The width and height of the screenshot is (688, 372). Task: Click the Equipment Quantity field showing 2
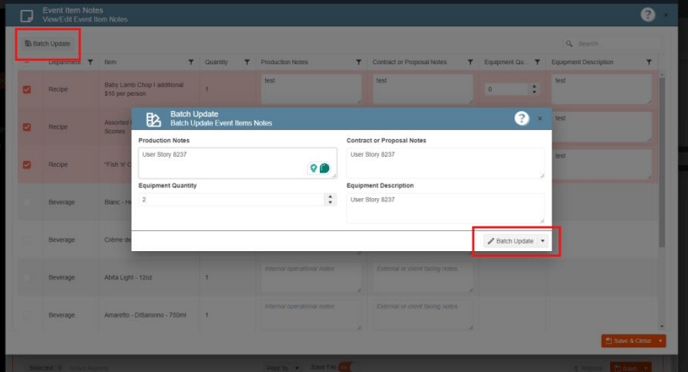232,200
